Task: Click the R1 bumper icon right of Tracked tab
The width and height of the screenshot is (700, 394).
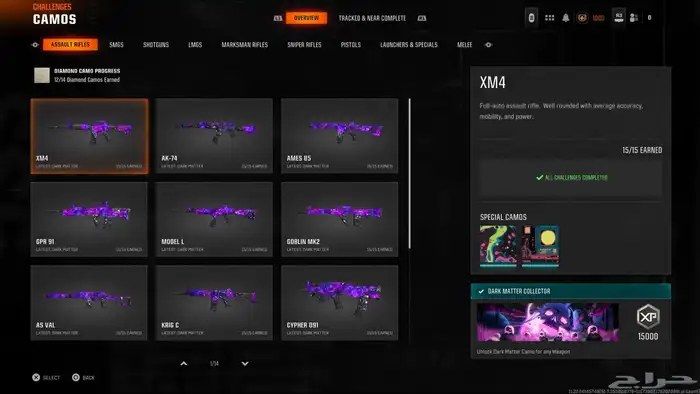Action: (x=422, y=18)
